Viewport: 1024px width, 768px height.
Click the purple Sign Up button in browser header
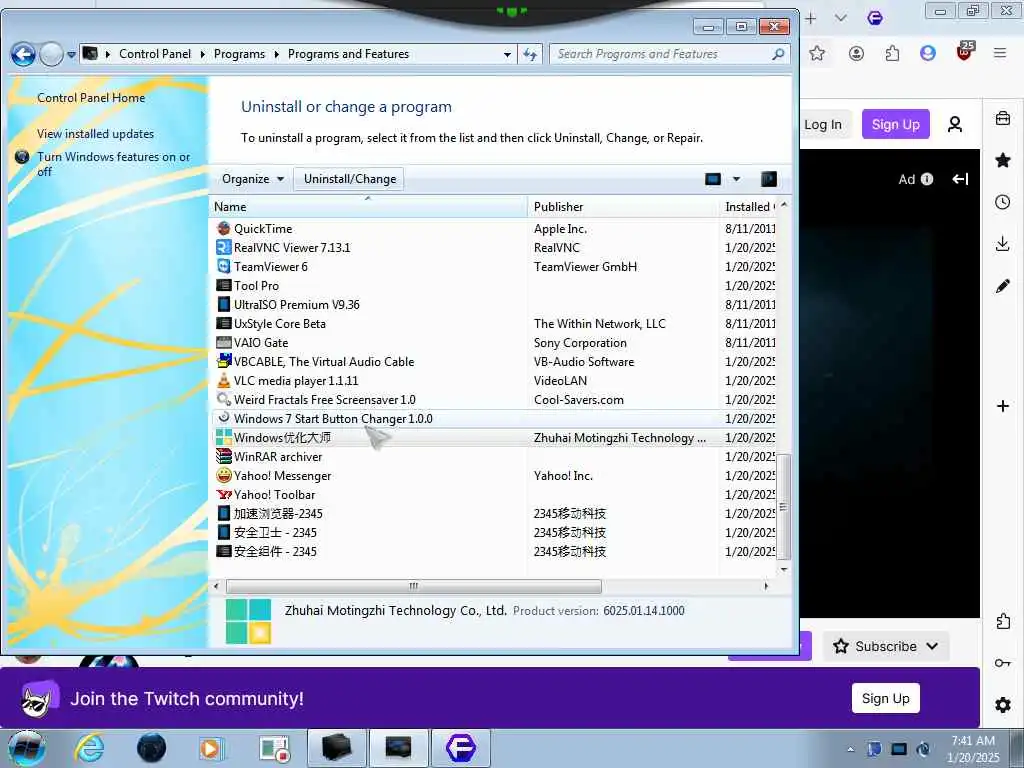click(895, 124)
